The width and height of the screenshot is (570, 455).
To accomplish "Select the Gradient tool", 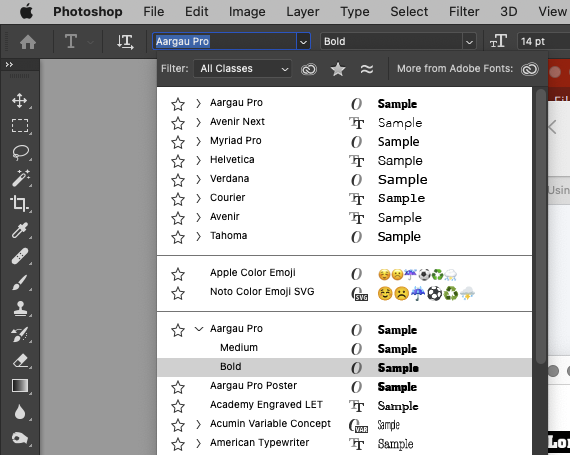I will tap(20, 386).
